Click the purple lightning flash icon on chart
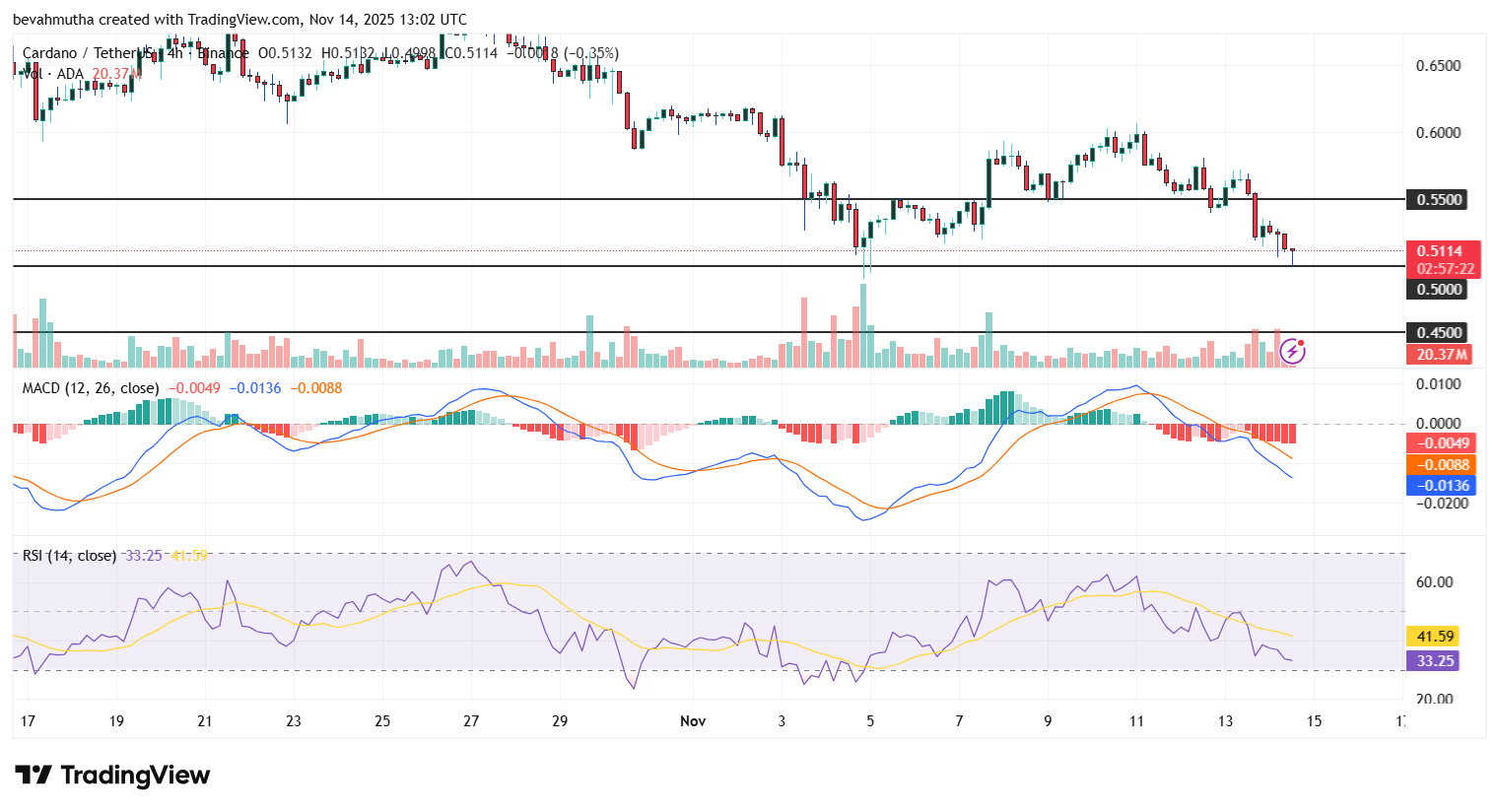 [1291, 349]
